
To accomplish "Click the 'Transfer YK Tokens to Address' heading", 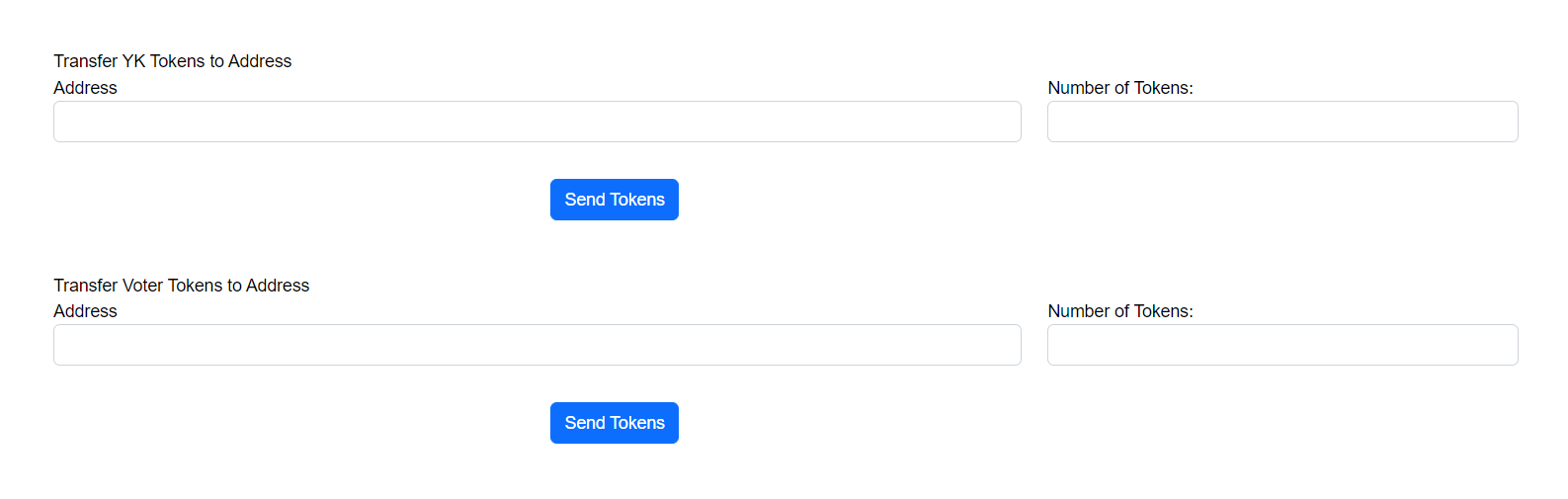I will (173, 61).
